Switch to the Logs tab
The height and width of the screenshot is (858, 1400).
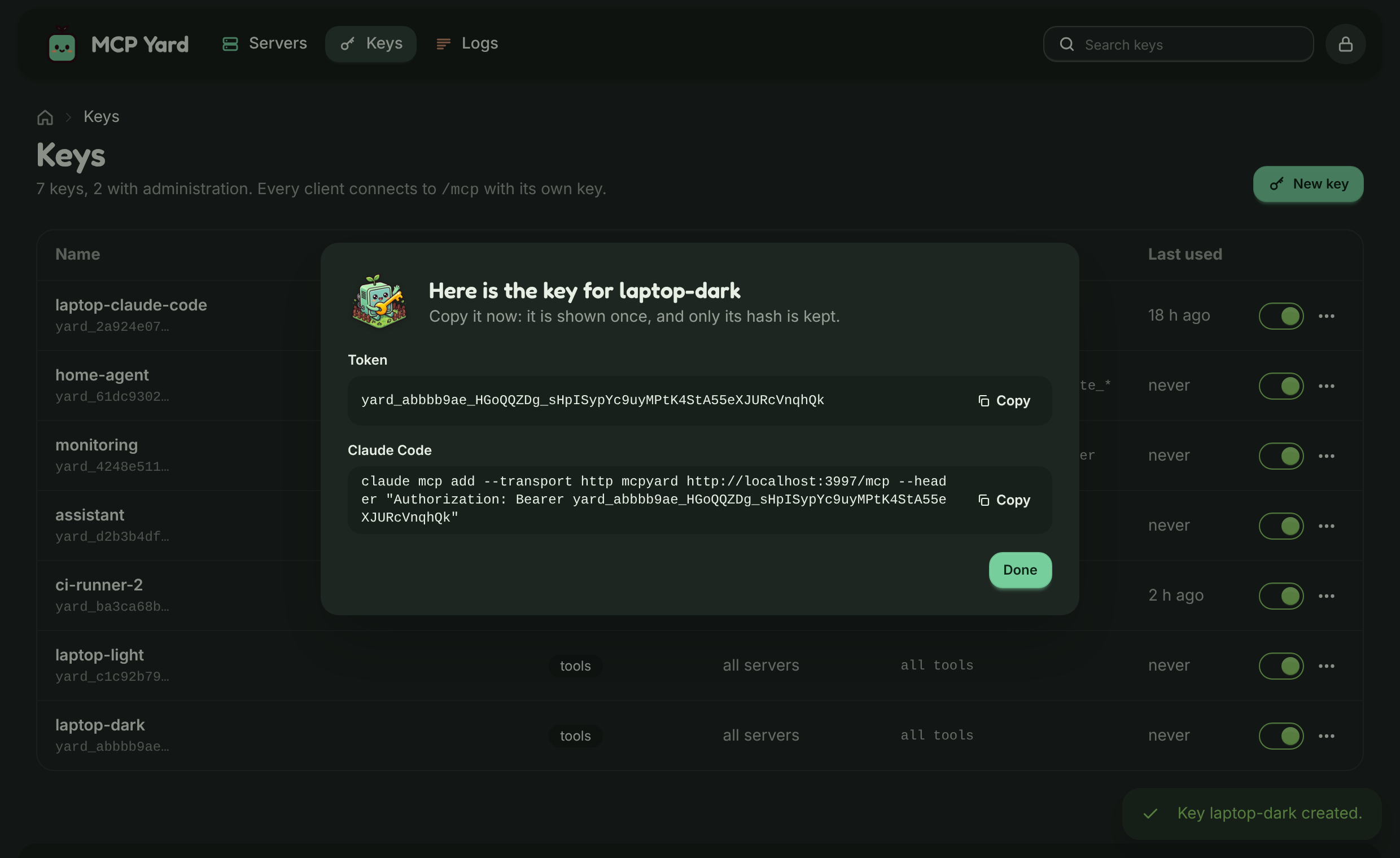466,44
